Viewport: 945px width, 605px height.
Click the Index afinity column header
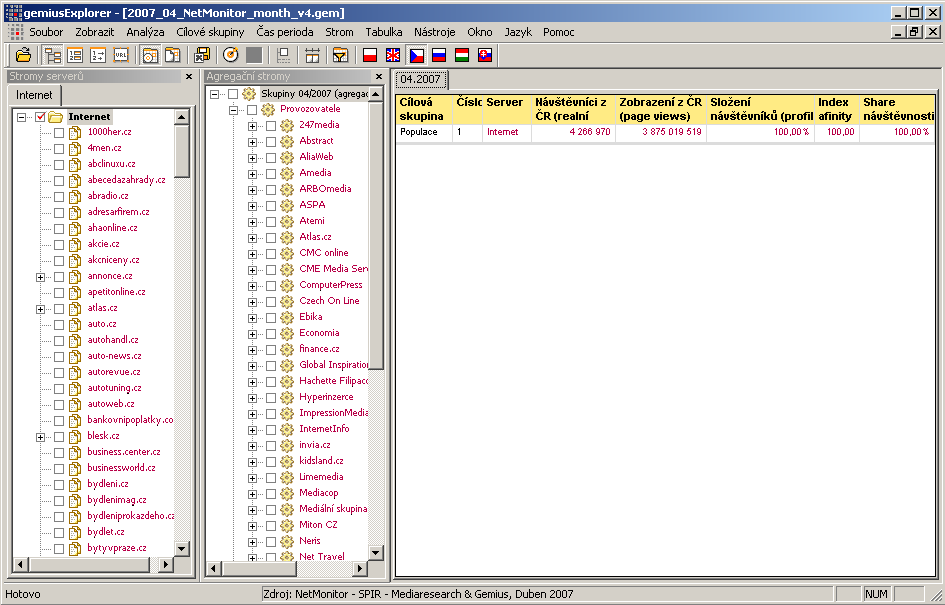(837, 109)
